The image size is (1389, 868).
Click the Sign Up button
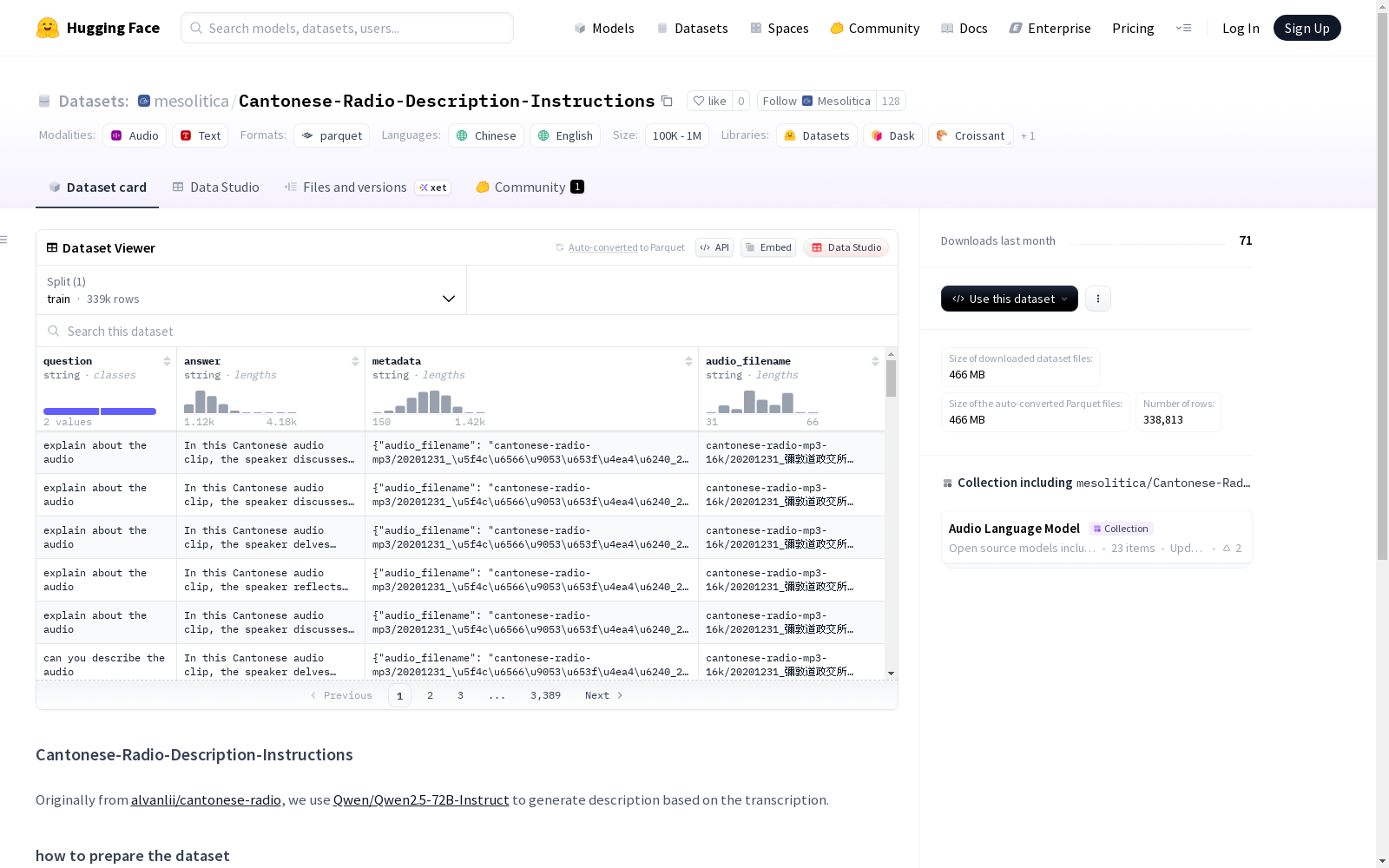(x=1307, y=28)
